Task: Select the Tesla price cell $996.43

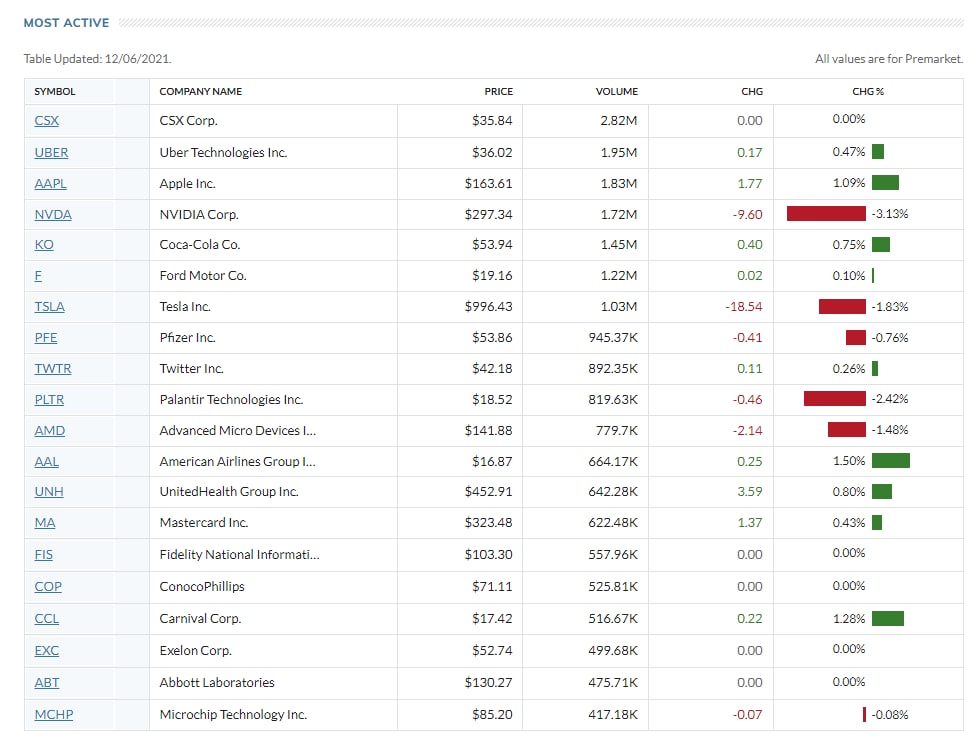Action: click(488, 307)
